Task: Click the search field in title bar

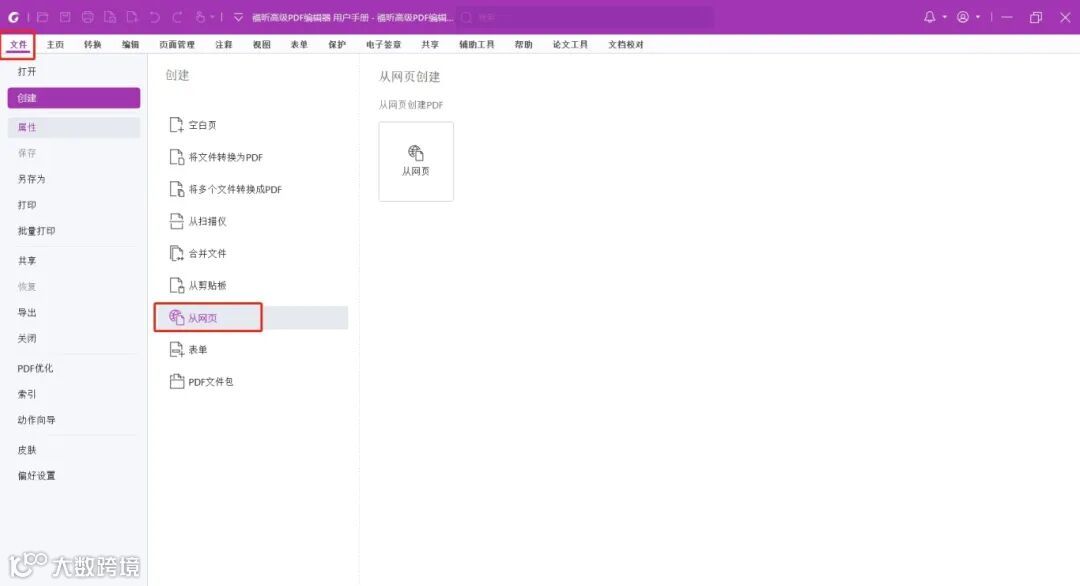Action: (x=585, y=17)
